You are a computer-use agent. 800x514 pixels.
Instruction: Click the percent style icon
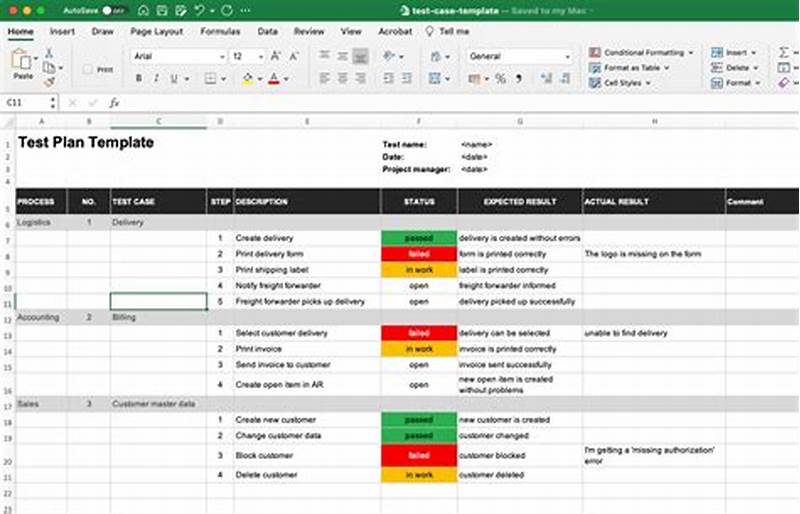point(501,79)
